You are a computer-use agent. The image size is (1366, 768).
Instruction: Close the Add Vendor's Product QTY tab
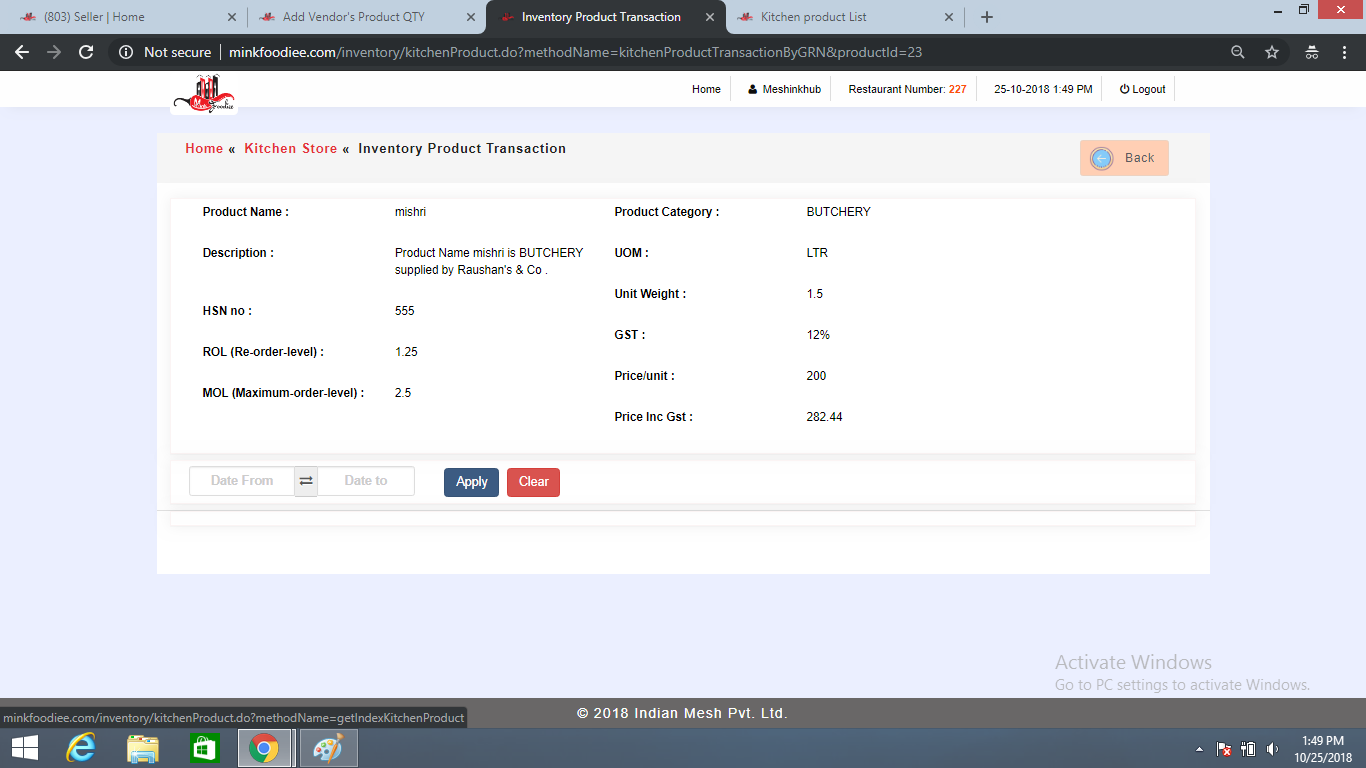pyautogui.click(x=471, y=17)
